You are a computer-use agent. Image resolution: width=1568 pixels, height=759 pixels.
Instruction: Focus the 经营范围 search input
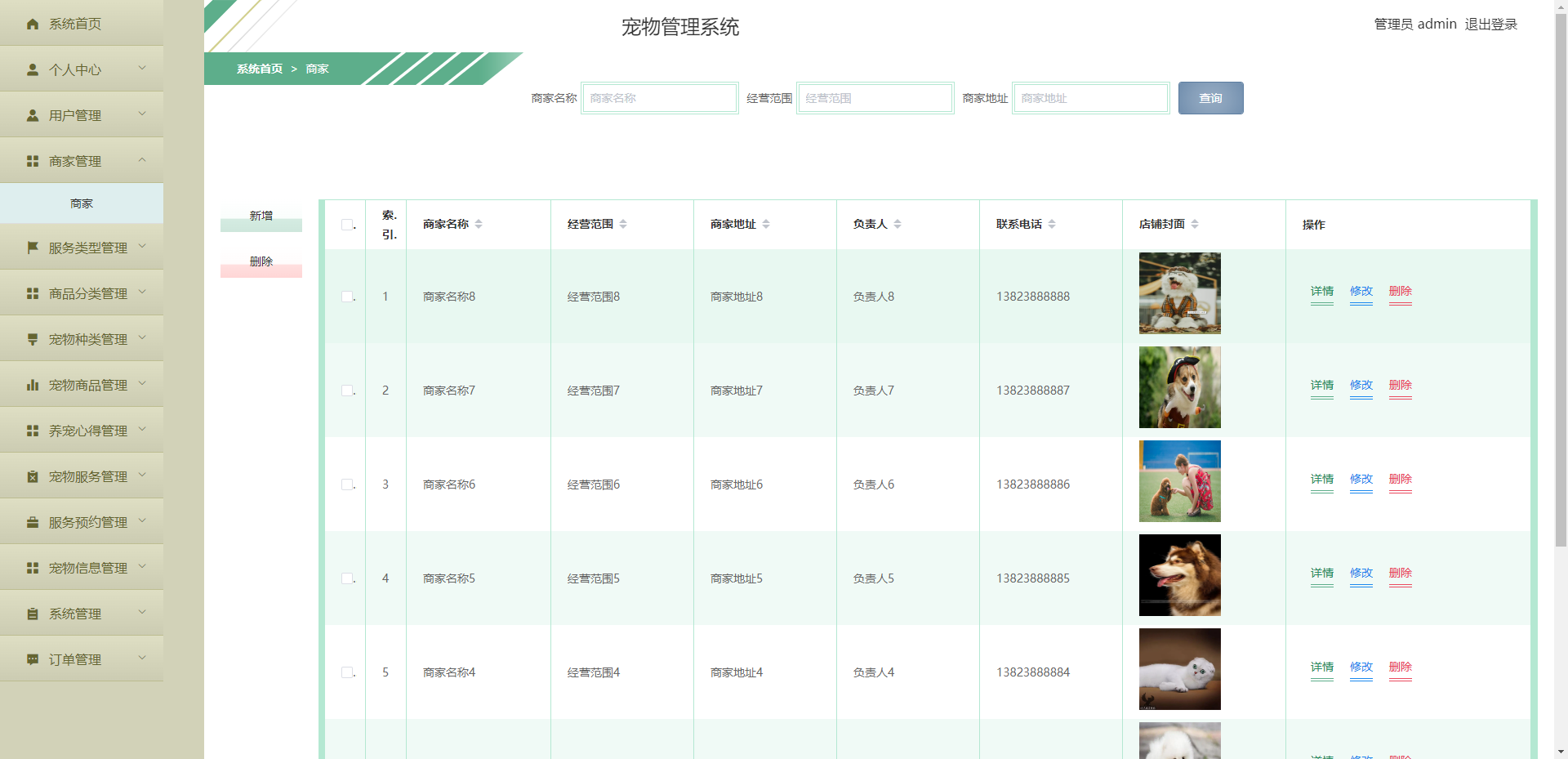[875, 98]
